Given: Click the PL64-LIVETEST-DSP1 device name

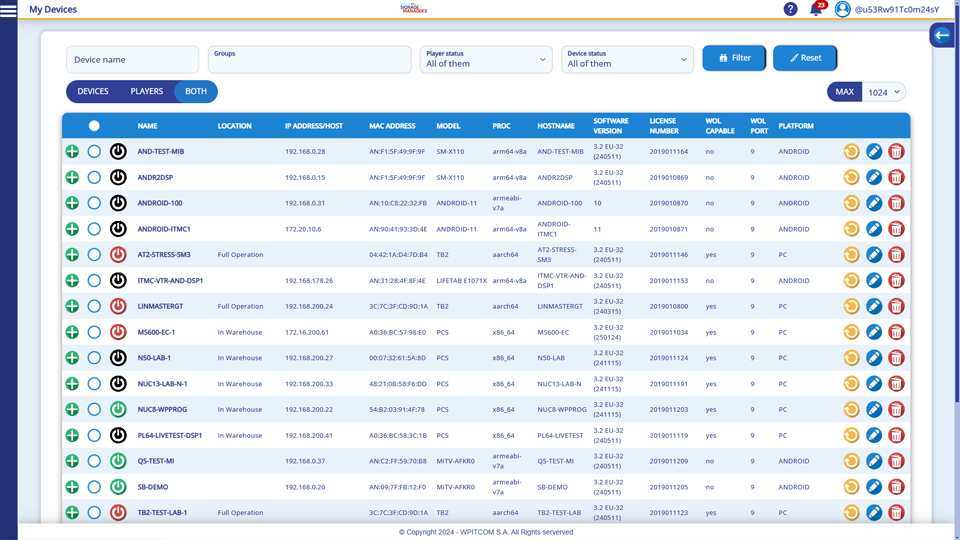Looking at the screenshot, I should (x=170, y=435).
